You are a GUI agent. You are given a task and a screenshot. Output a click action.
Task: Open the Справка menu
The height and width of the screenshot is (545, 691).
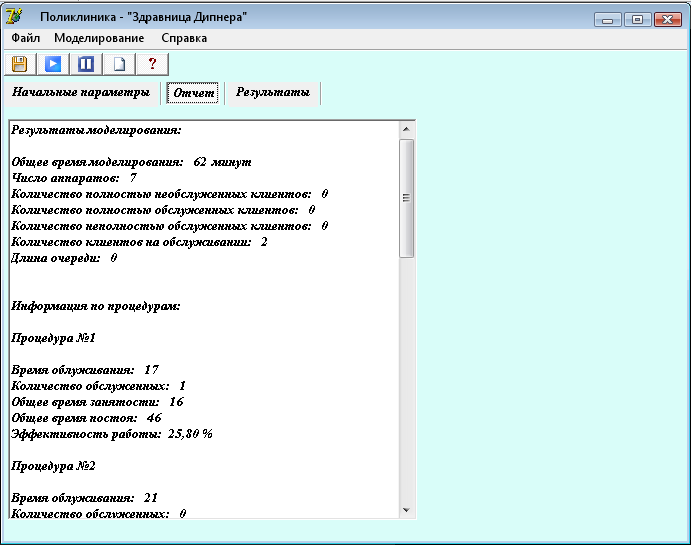tap(184, 38)
